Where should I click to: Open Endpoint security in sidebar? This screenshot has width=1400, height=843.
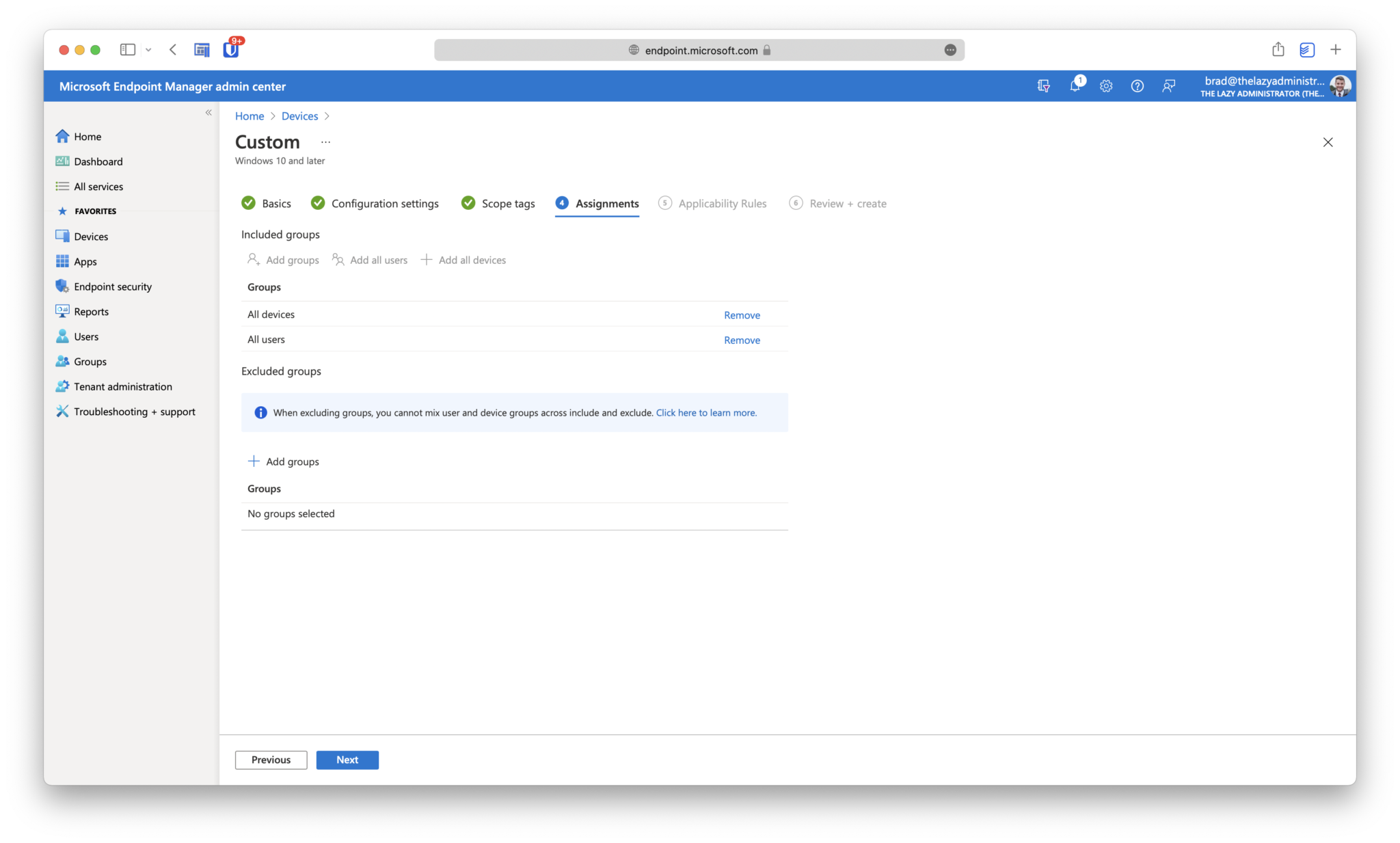coord(103,286)
